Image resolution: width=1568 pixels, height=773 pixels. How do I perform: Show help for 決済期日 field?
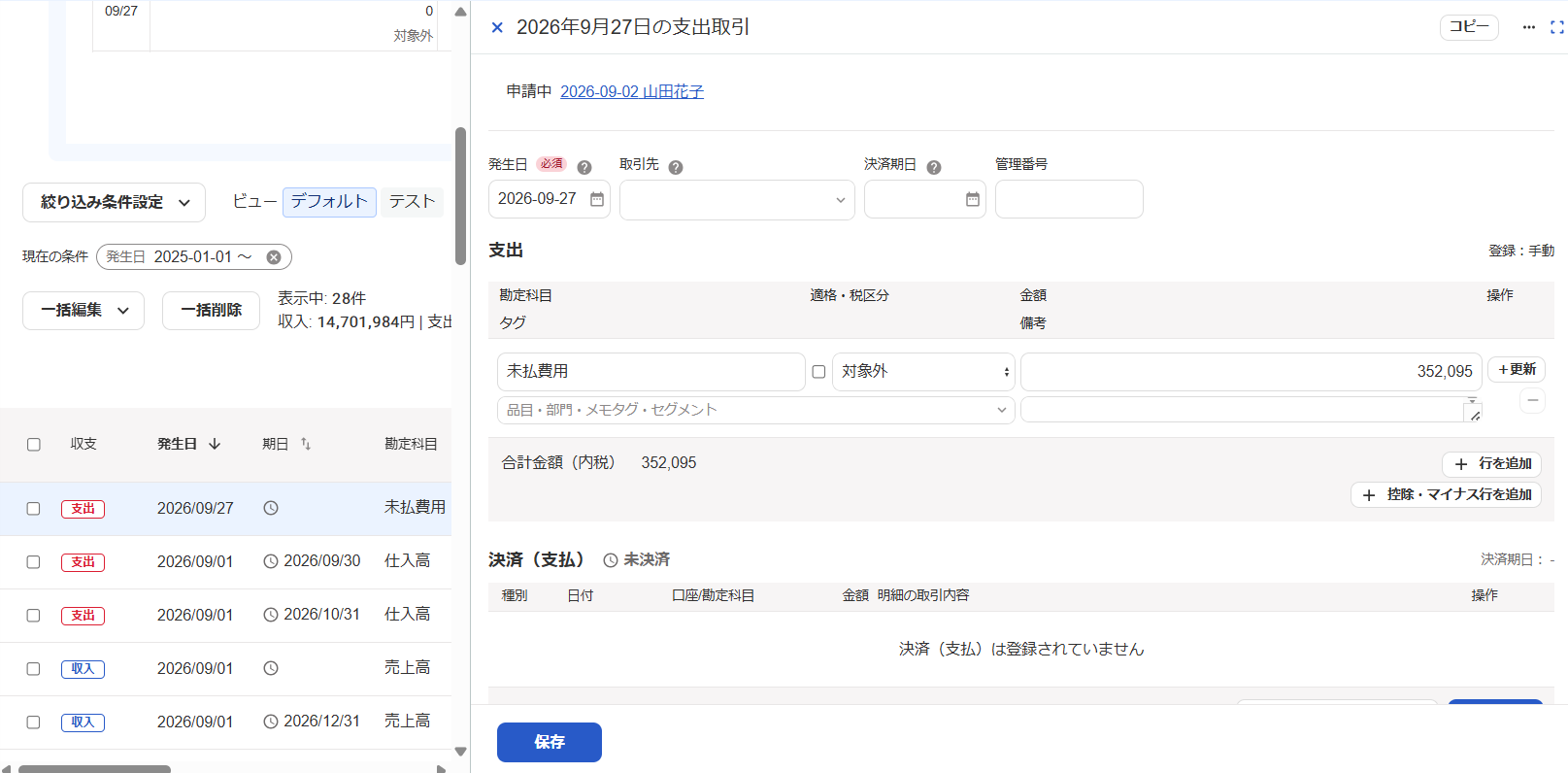[x=934, y=167]
